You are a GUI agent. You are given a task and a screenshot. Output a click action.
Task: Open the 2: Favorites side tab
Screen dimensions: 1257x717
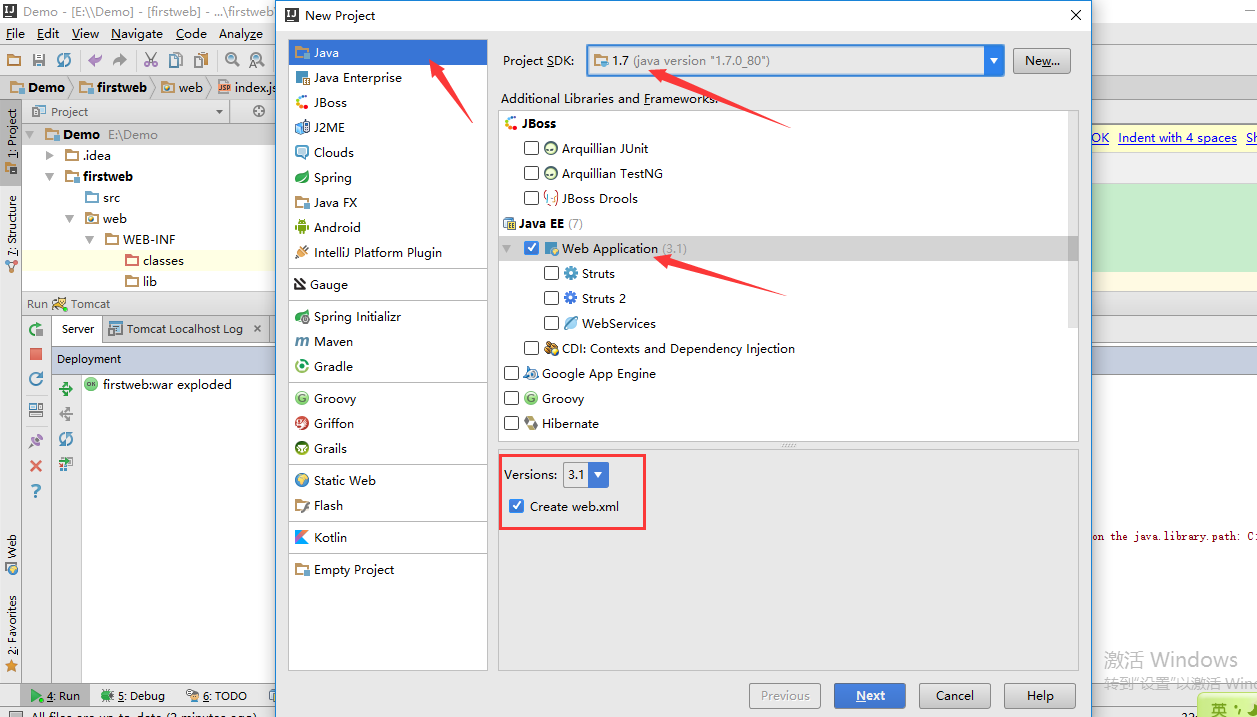12,632
